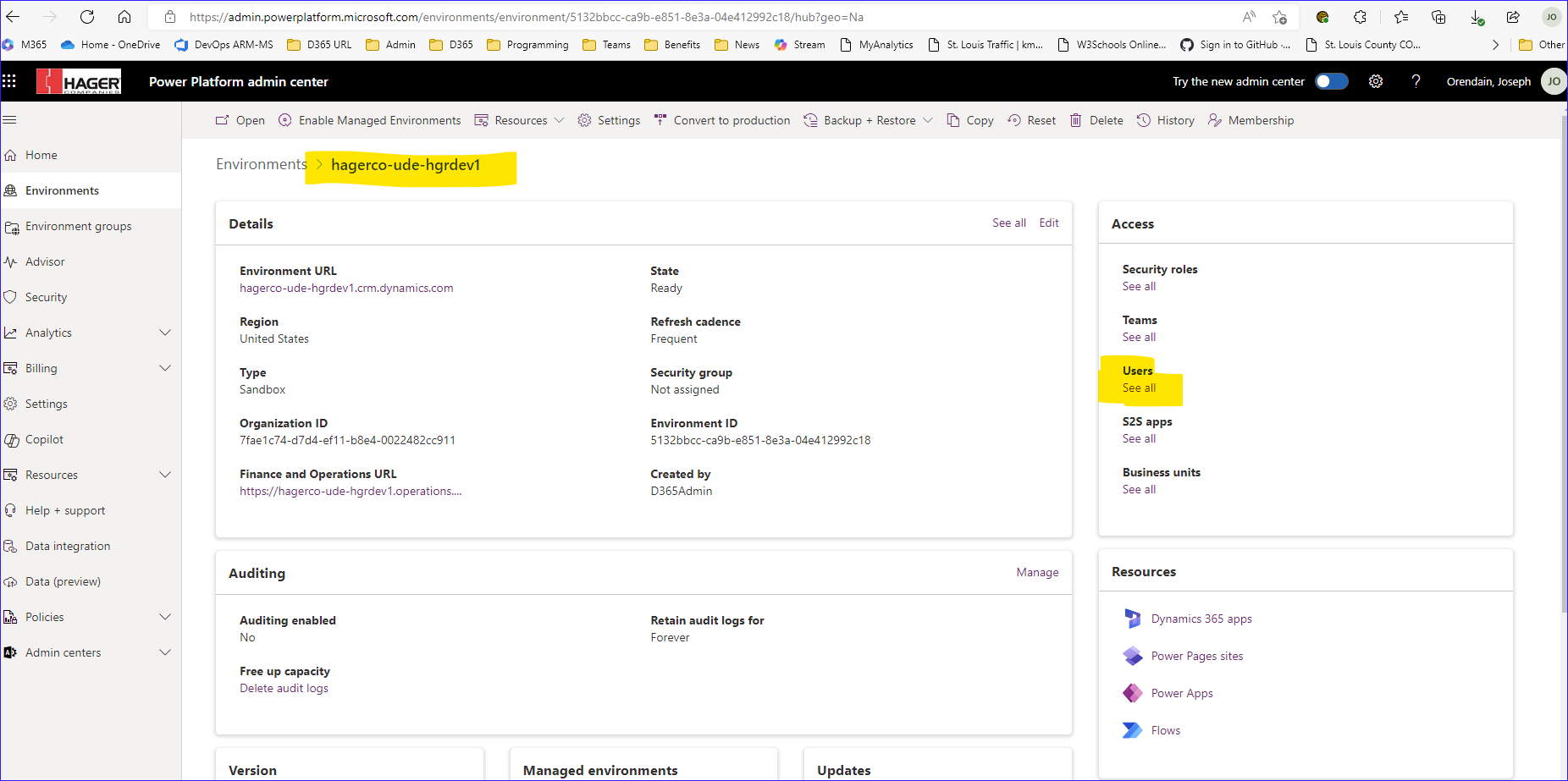The width and height of the screenshot is (1568, 781).
Task: Click the Environments breadcrumb link
Action: pos(261,164)
